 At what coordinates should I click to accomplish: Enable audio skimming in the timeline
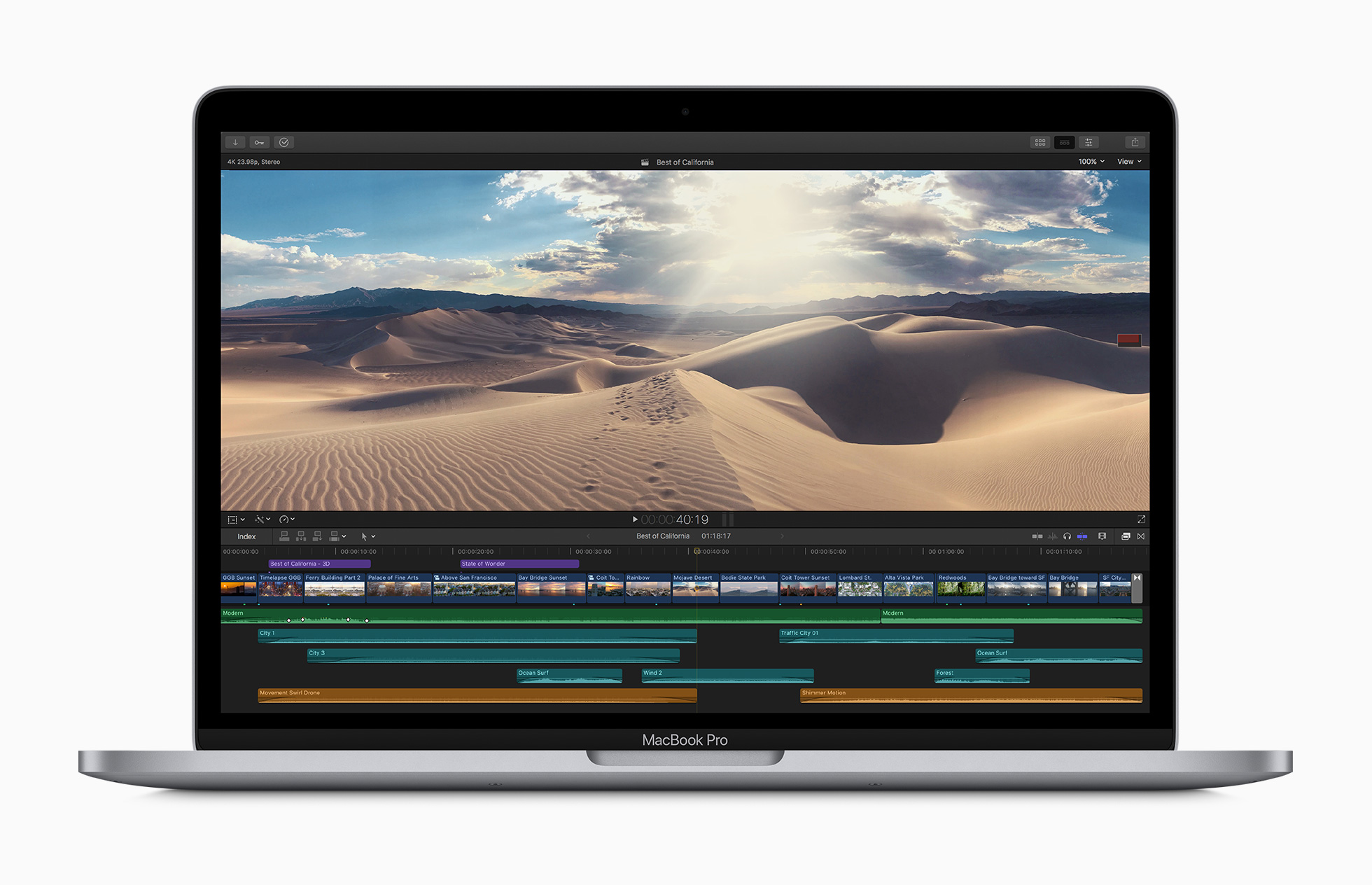click(1052, 536)
